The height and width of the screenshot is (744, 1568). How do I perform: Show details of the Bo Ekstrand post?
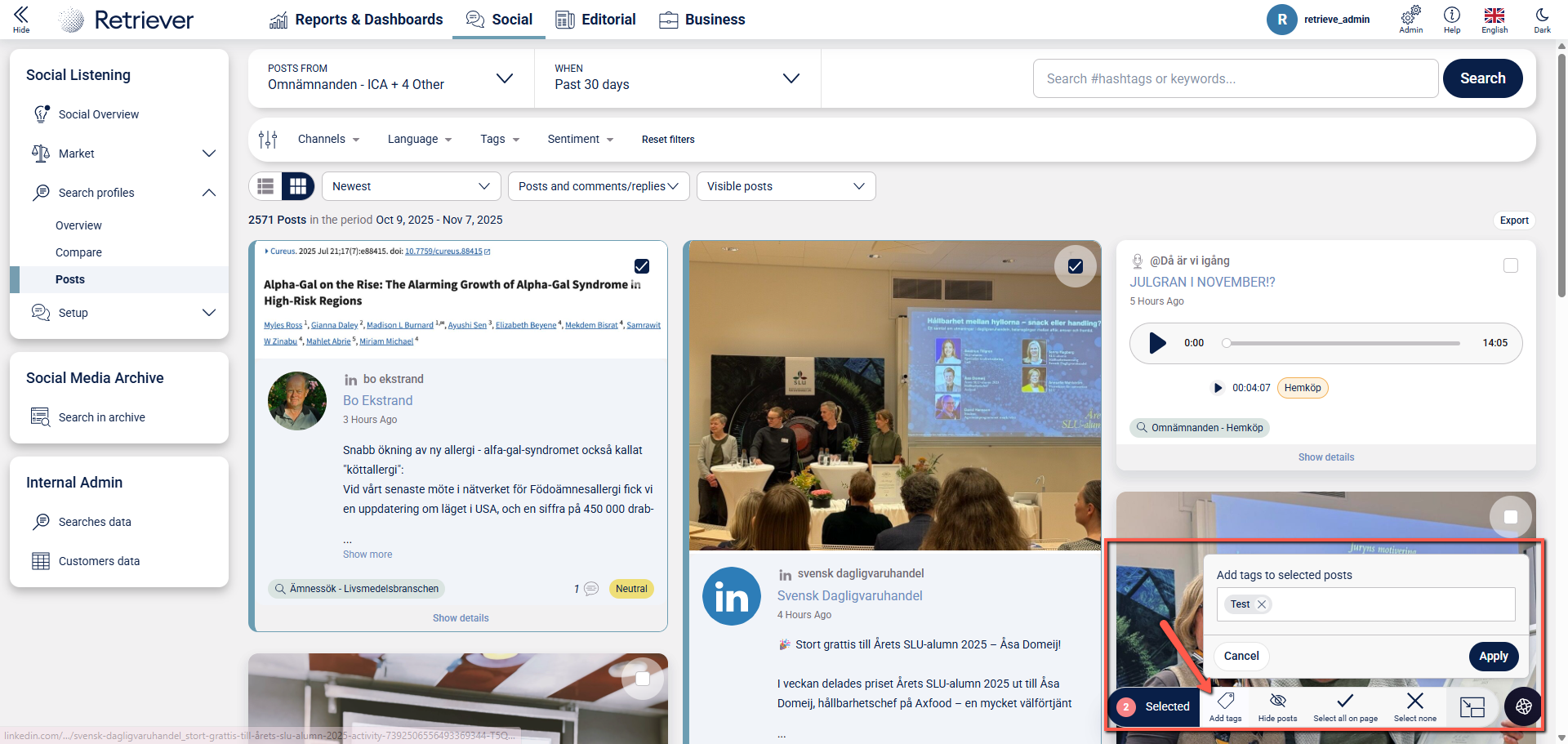(x=461, y=618)
